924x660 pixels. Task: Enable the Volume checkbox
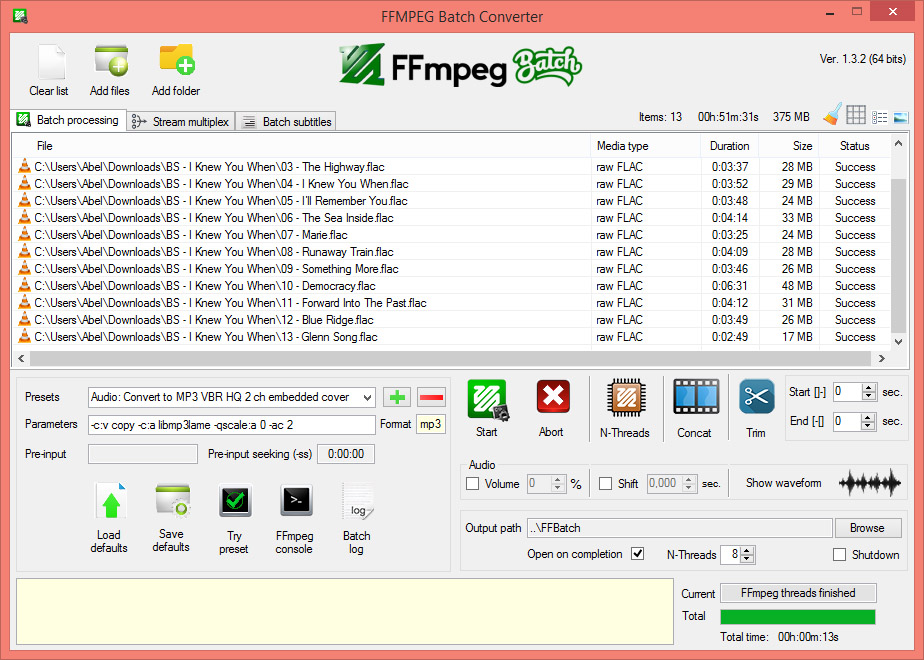click(472, 484)
